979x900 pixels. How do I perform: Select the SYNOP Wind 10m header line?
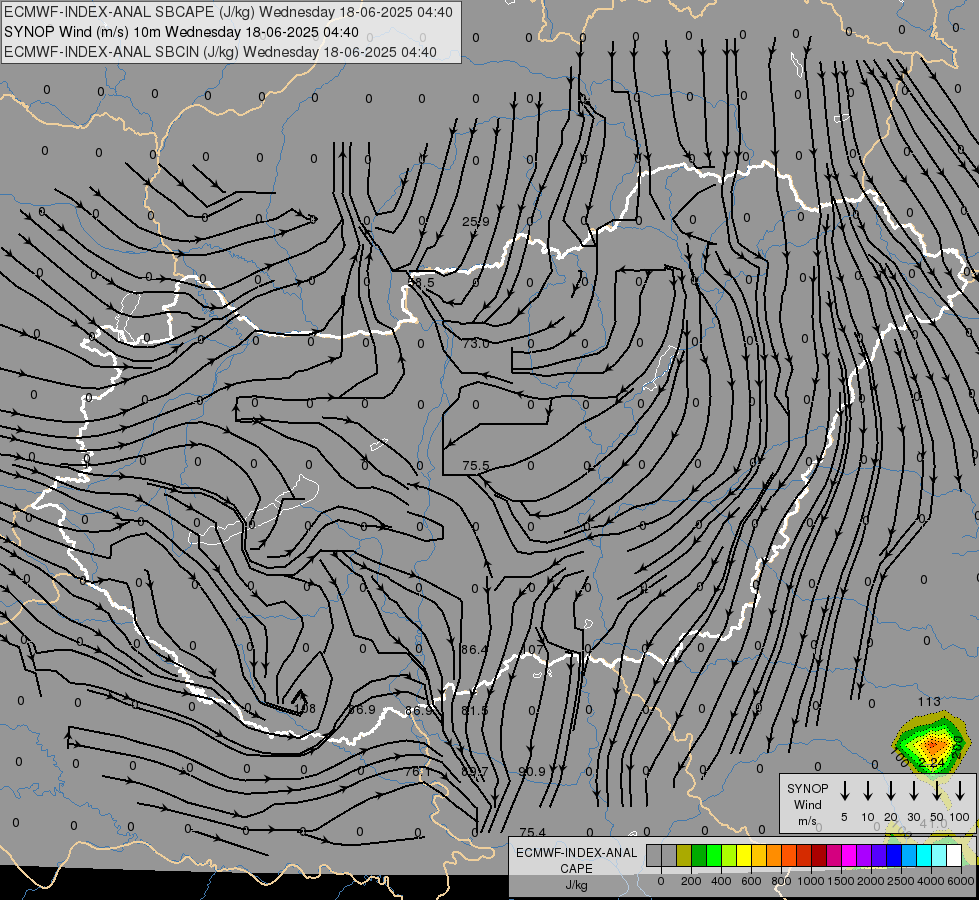181,32
